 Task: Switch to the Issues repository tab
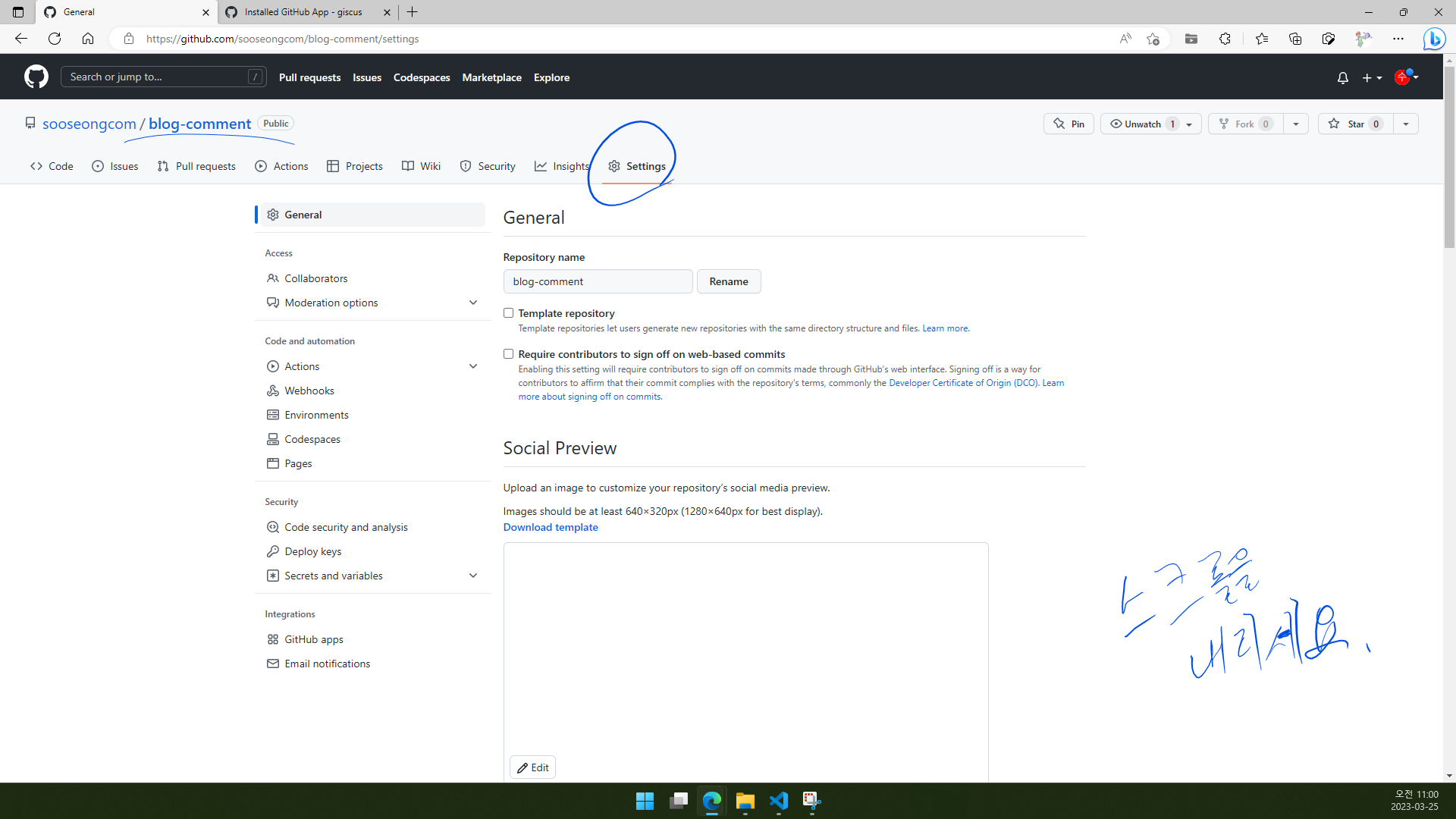(115, 166)
